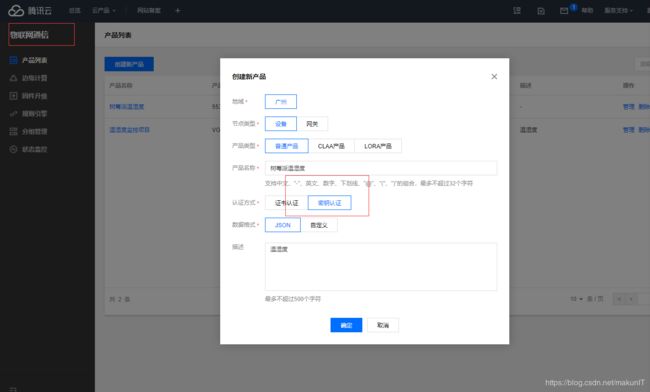The width and height of the screenshot is (650, 392).
Task: Select 广州 as the region
Action: click(x=281, y=102)
